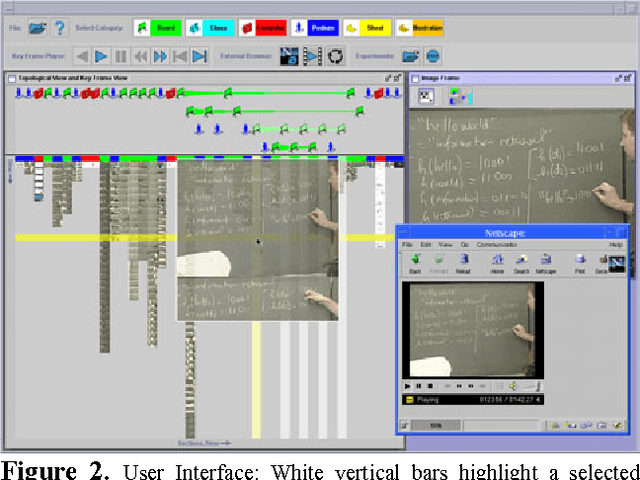Screen dimensions: 640x480
Task: Click Netscape Home button
Action: tap(497, 264)
